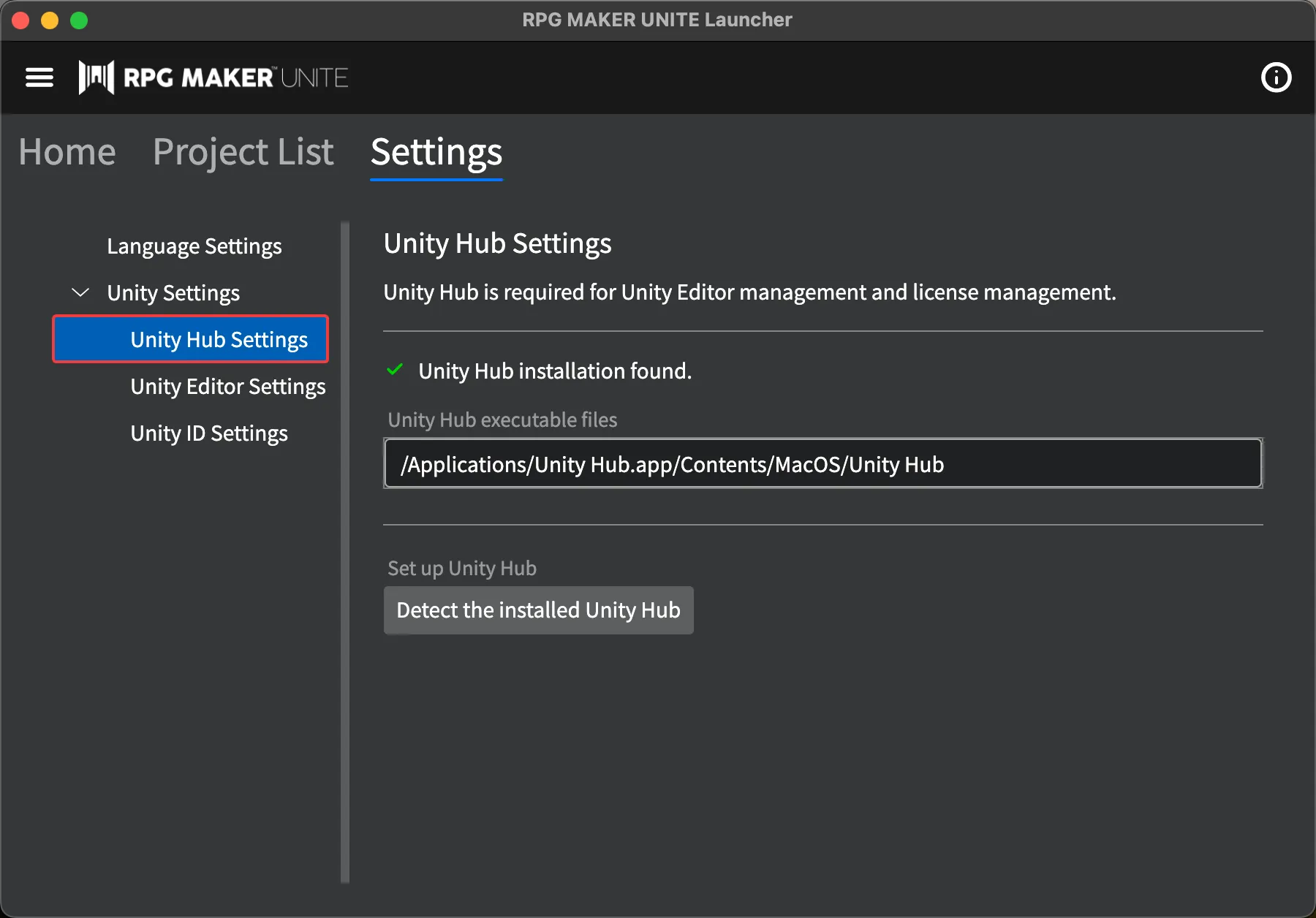
Task: Open Unity Editor Settings
Action: 228,387
